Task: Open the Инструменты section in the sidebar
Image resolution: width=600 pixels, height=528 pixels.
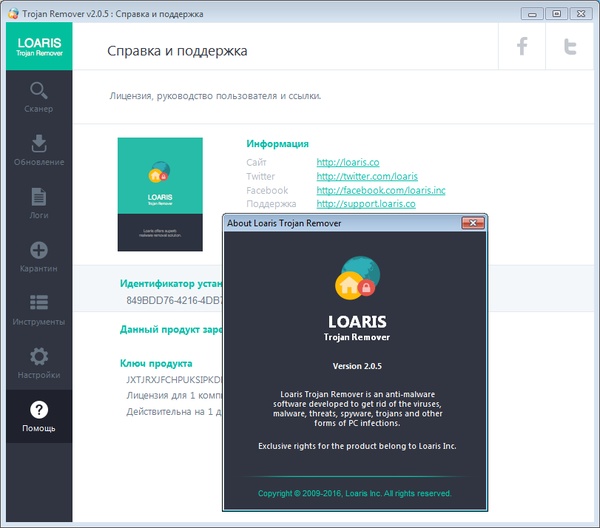Action: point(39,310)
